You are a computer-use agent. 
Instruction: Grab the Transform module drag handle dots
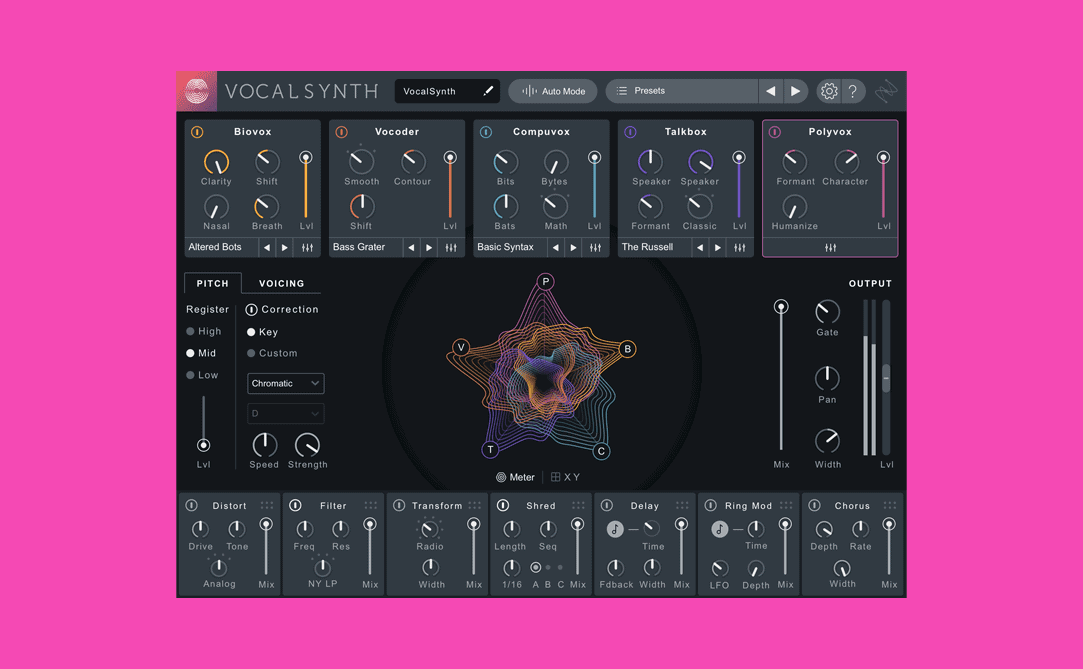475,505
